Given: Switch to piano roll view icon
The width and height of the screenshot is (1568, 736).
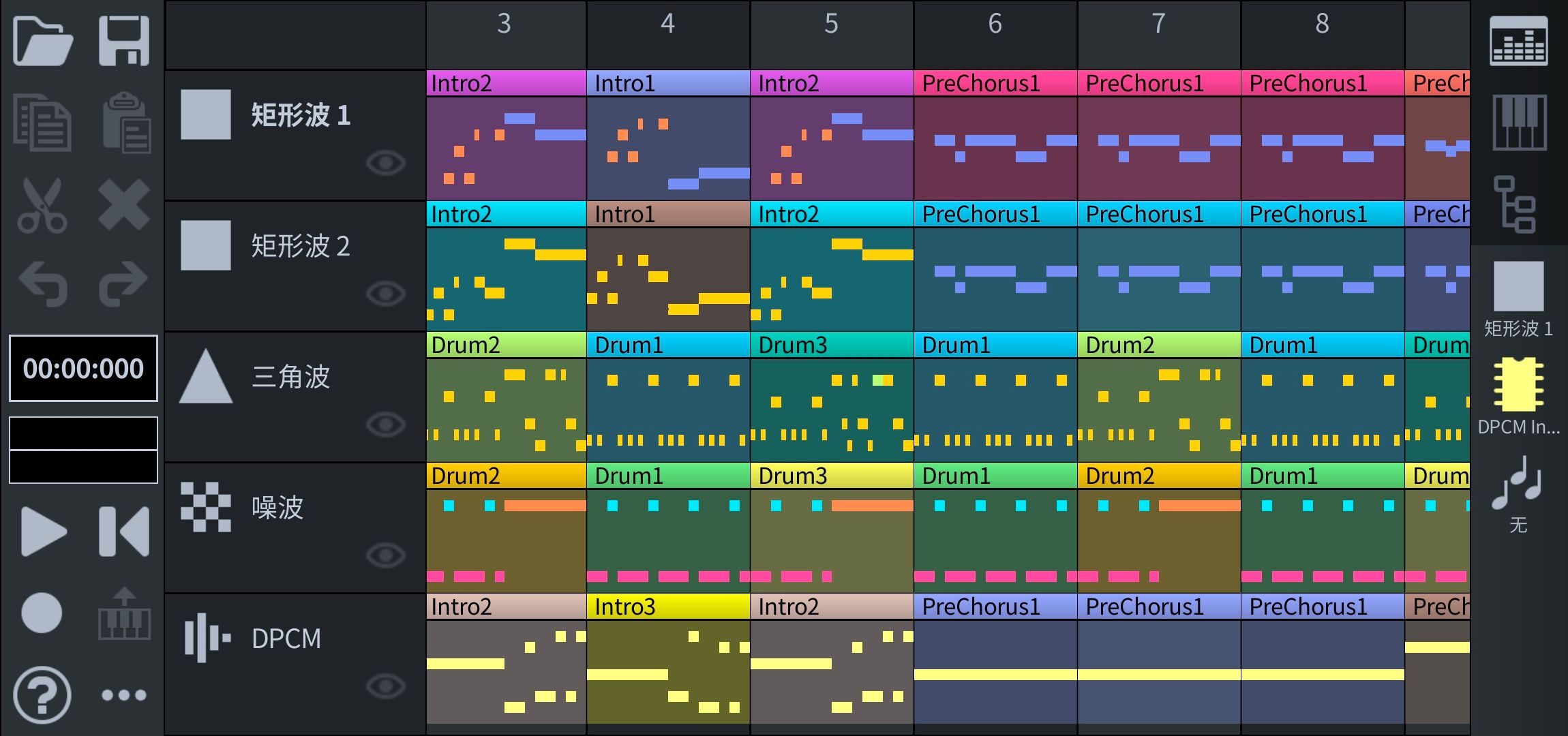Looking at the screenshot, I should coord(1519,123).
